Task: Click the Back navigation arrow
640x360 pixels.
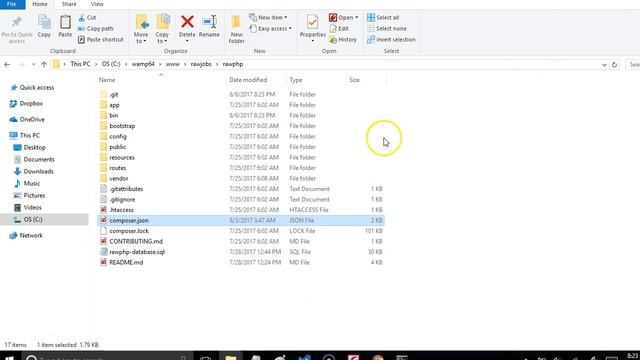Action: click(x=7, y=64)
